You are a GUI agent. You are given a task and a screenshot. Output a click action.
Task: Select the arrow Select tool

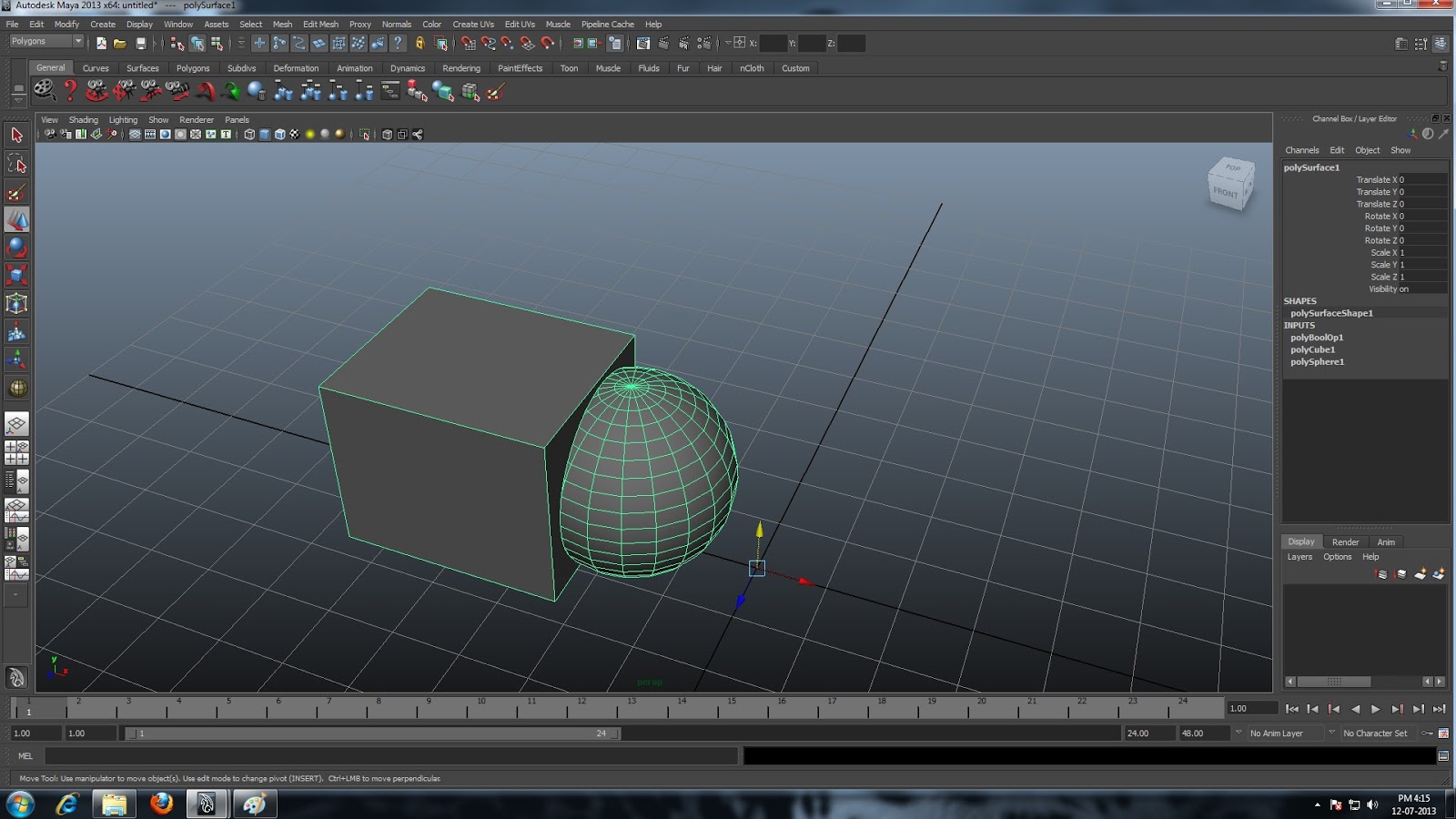point(16,135)
